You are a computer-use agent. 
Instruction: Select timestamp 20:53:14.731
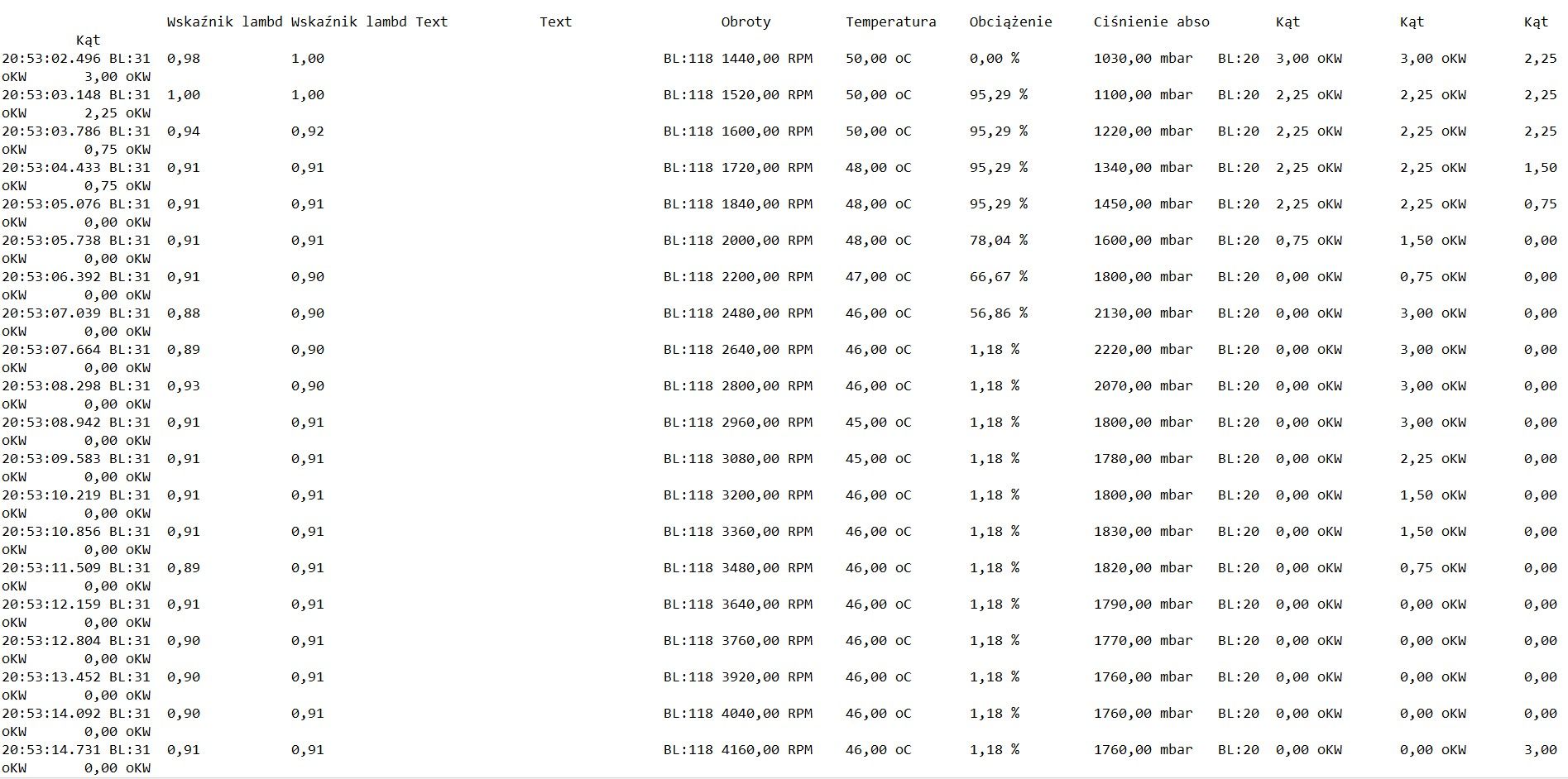coord(51,750)
